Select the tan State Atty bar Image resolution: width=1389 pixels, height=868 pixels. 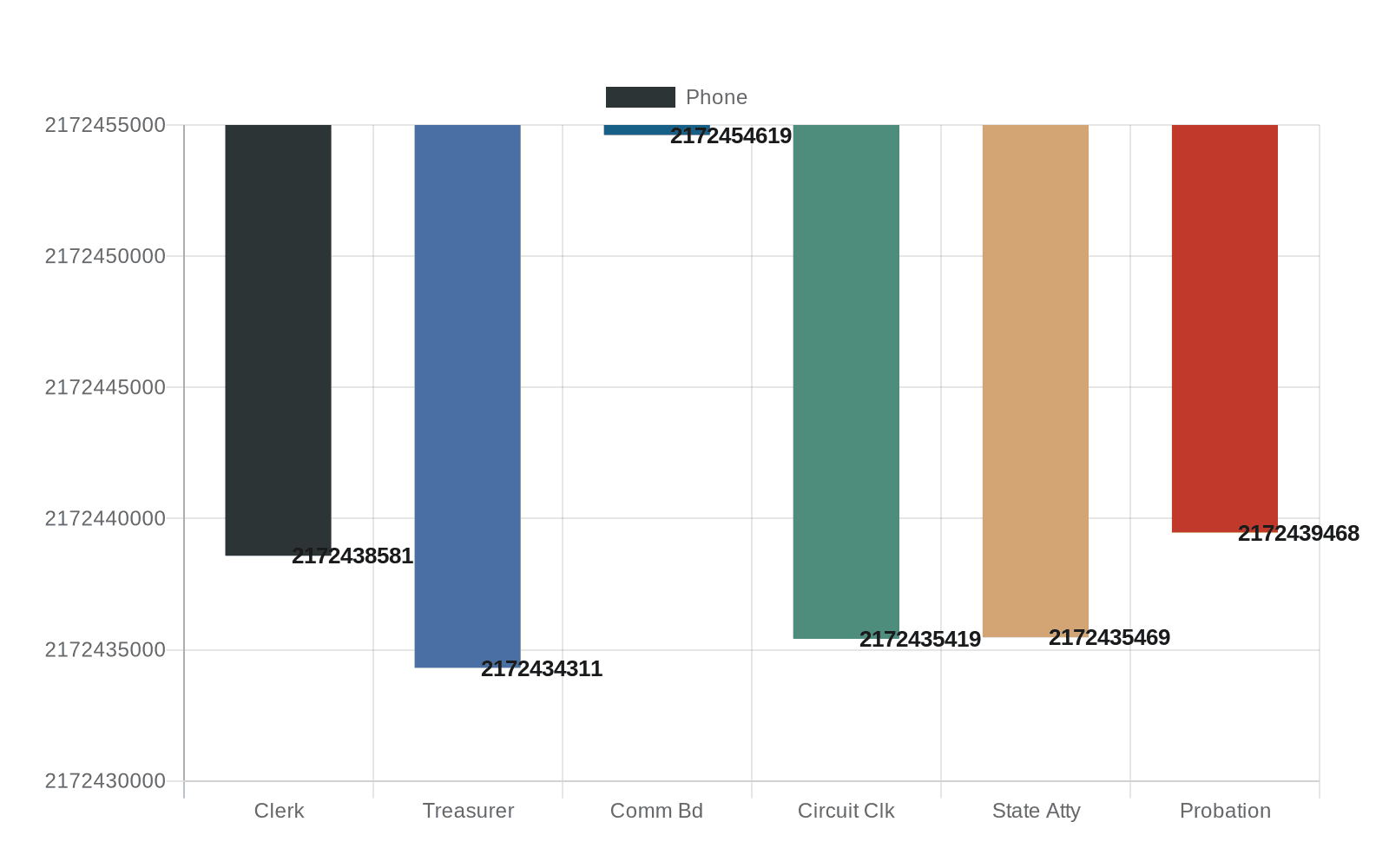(1035, 380)
